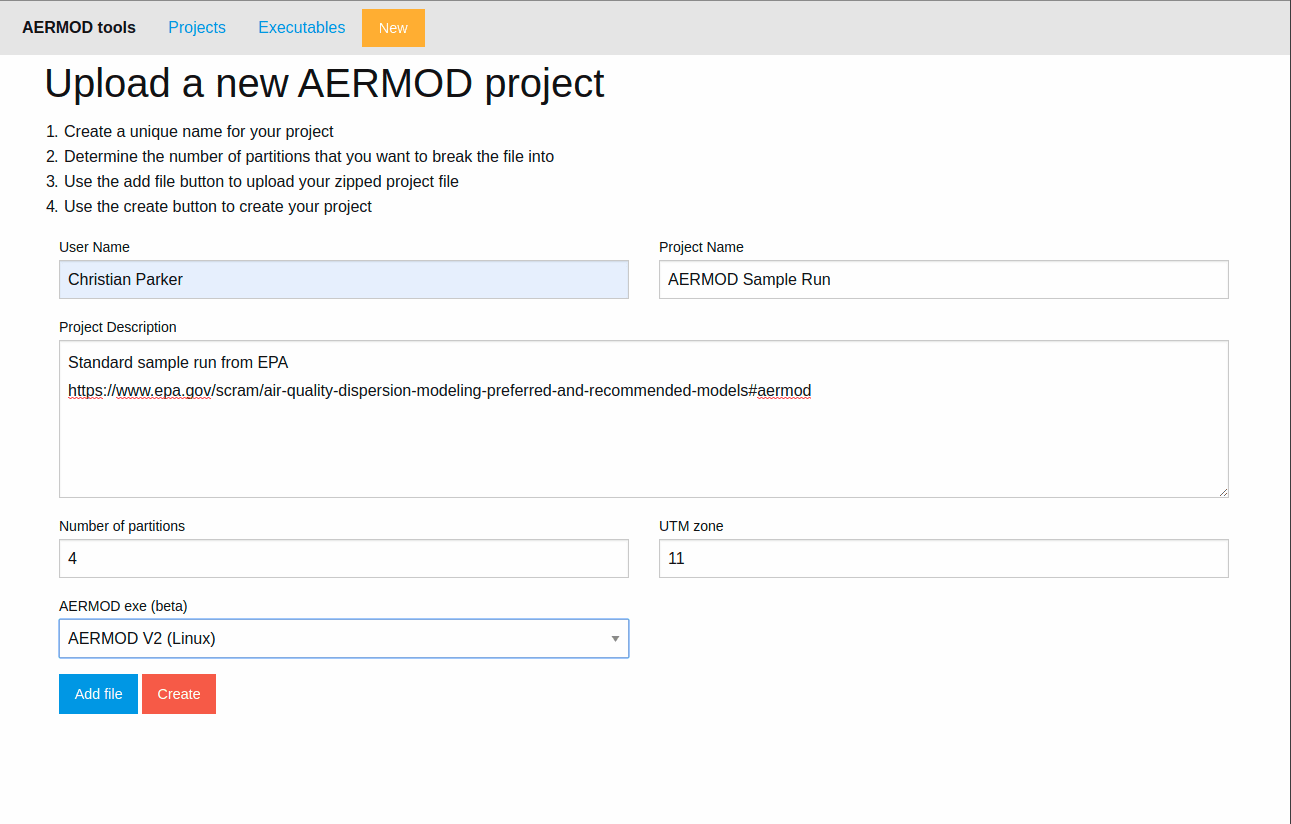1291x824 pixels.
Task: Click the dropdown arrow in AERMOD exe selector
Action: tap(615, 639)
